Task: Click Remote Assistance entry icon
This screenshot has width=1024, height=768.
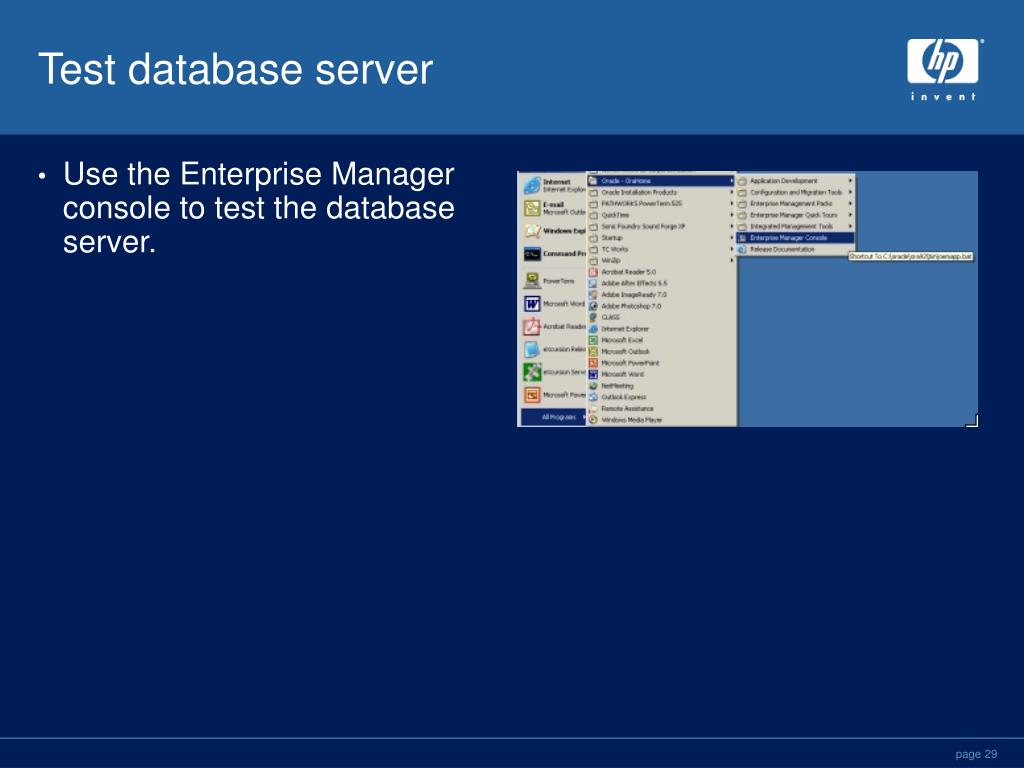Action: click(593, 408)
